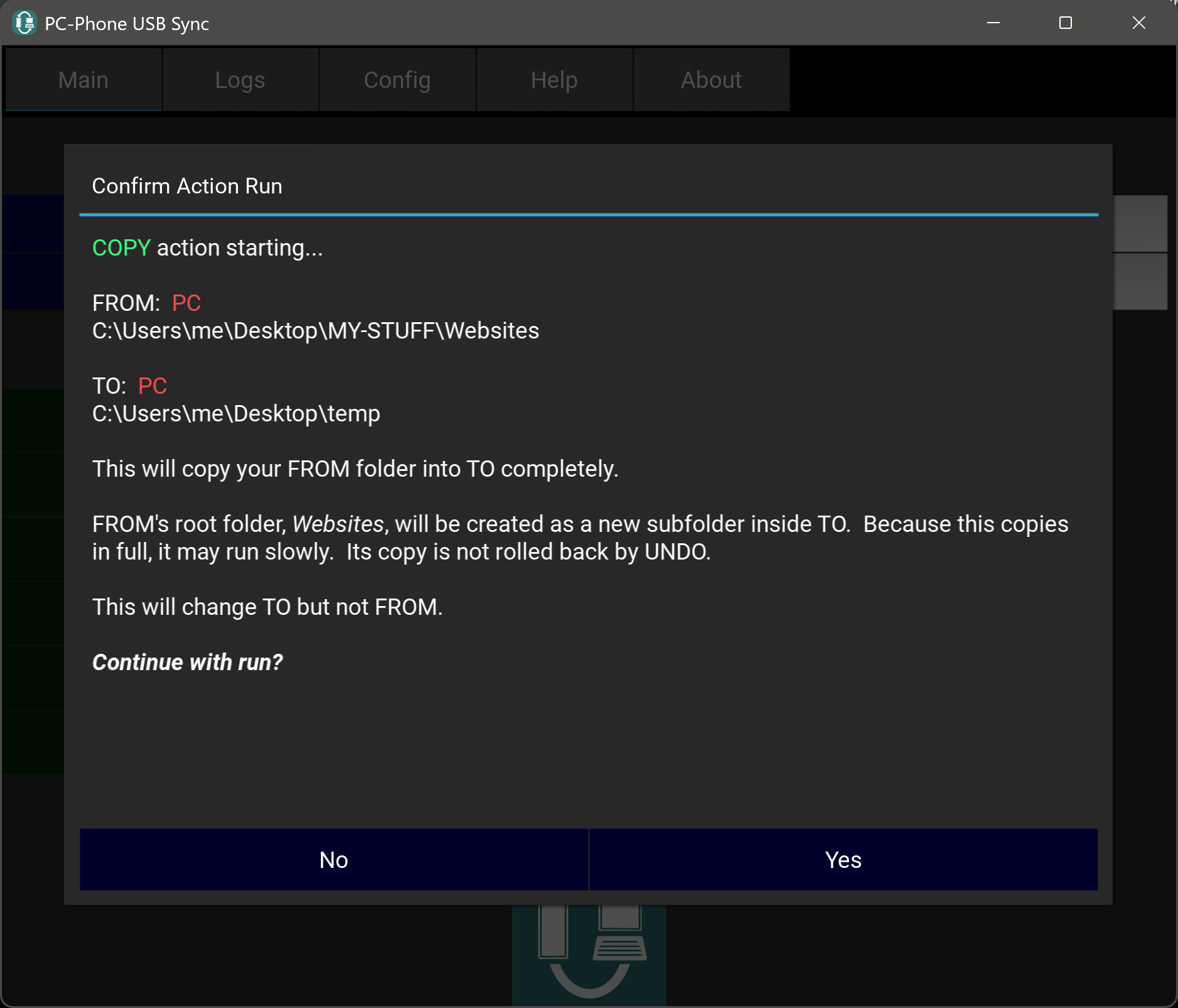The width and height of the screenshot is (1178, 1008).
Task: Click the lower gray button behind dialog's right edge
Action: click(1140, 281)
